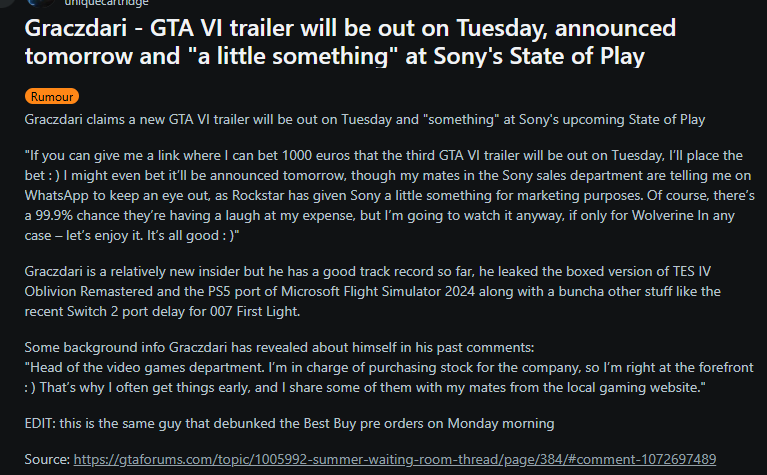Open the gtaforums.com source link
The image size is (767, 475).
tap(394, 459)
